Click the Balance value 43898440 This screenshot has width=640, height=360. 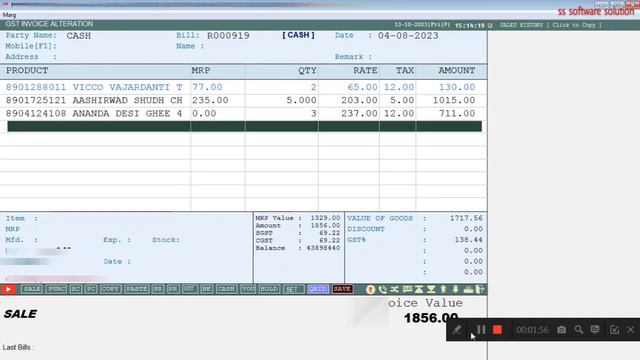[323, 248]
